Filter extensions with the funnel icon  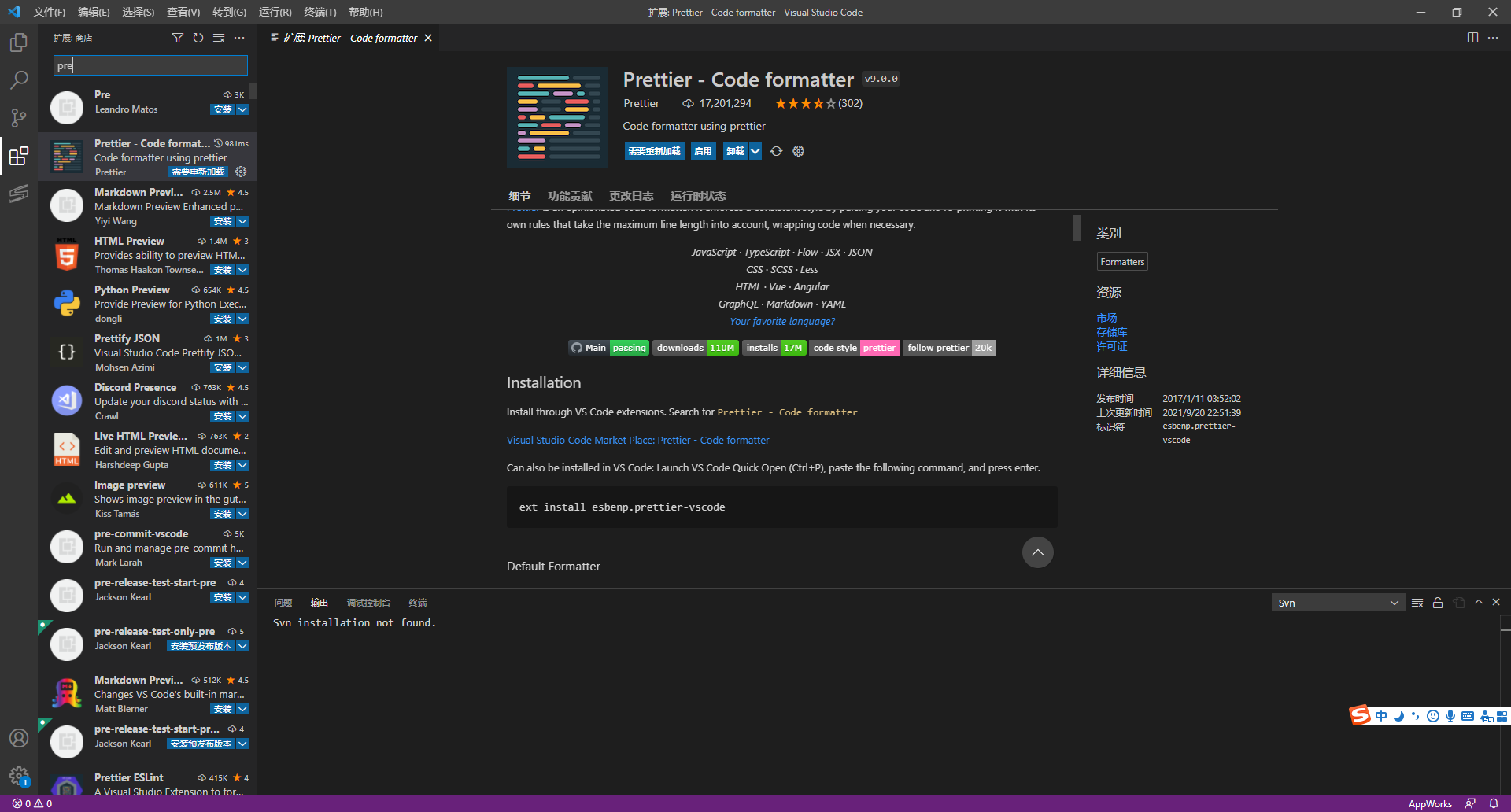pos(178,38)
